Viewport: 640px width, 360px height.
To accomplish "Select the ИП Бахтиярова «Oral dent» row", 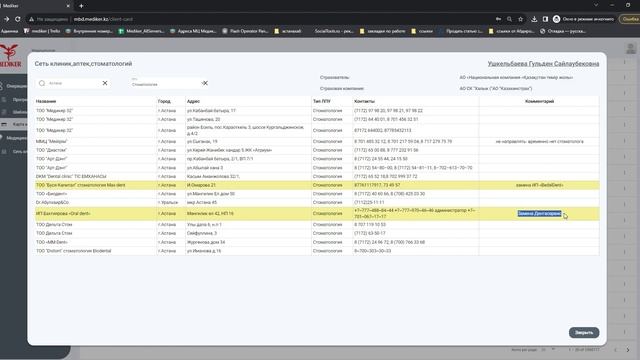I will (x=317, y=213).
